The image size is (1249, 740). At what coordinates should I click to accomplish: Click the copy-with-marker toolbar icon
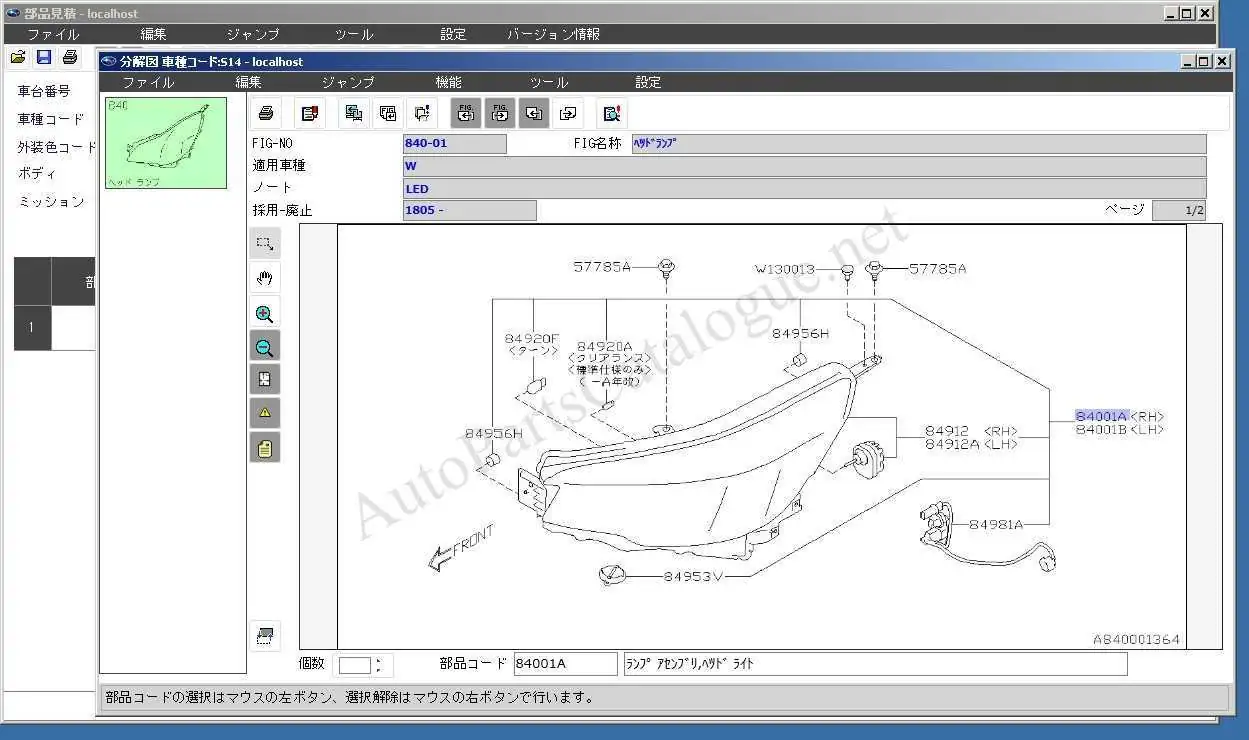(422, 113)
